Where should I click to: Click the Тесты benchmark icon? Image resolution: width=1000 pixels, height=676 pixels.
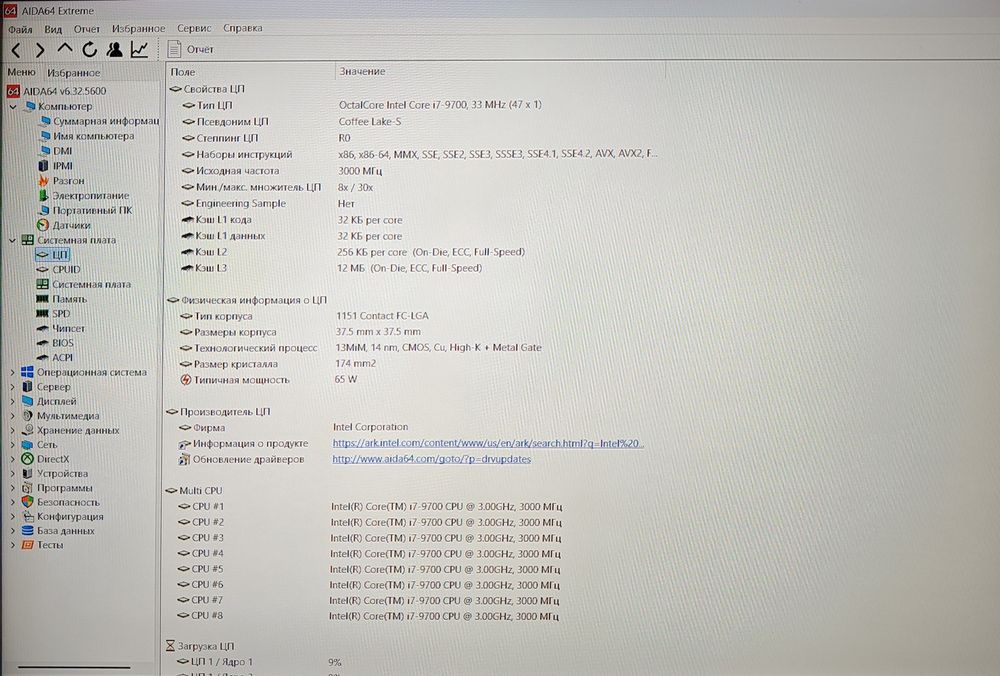click(x=27, y=545)
